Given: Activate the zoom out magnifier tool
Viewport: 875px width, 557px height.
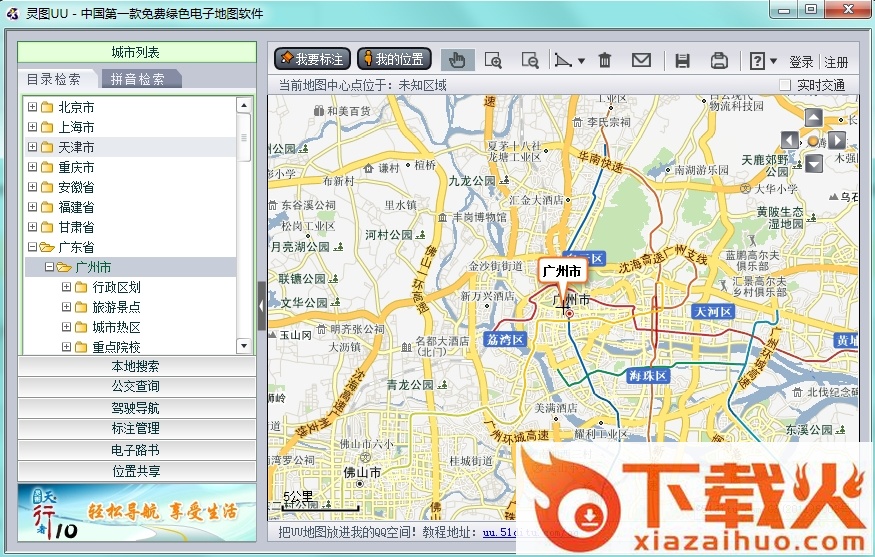Looking at the screenshot, I should tap(530, 60).
